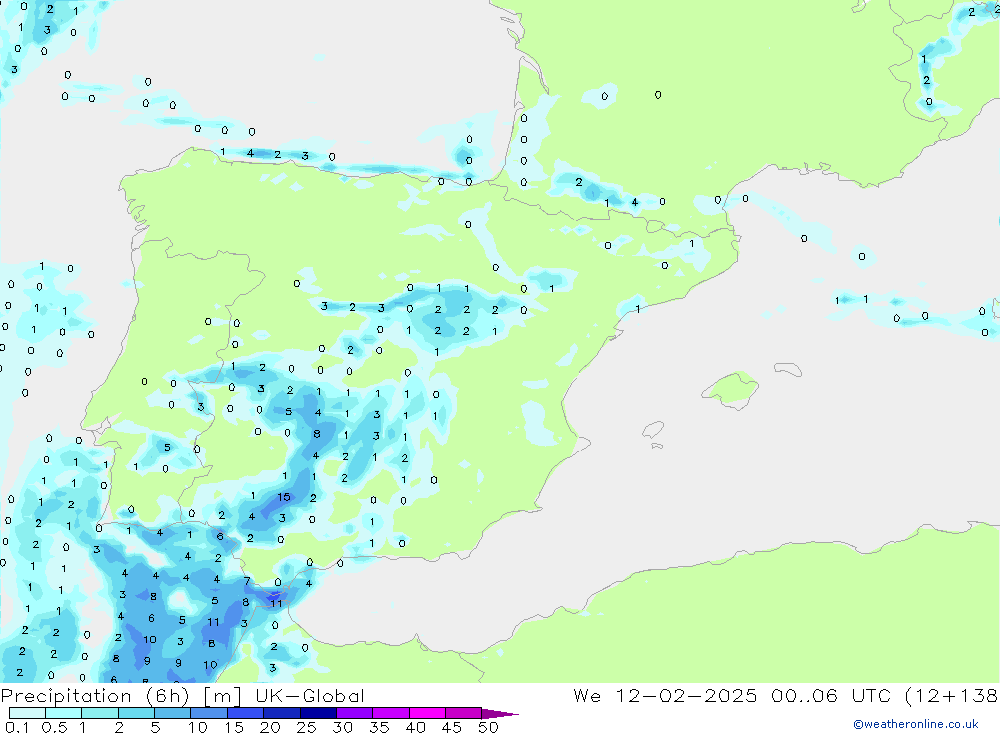
Task: Click the "0.5" legend scale label
Action: (x=54, y=727)
